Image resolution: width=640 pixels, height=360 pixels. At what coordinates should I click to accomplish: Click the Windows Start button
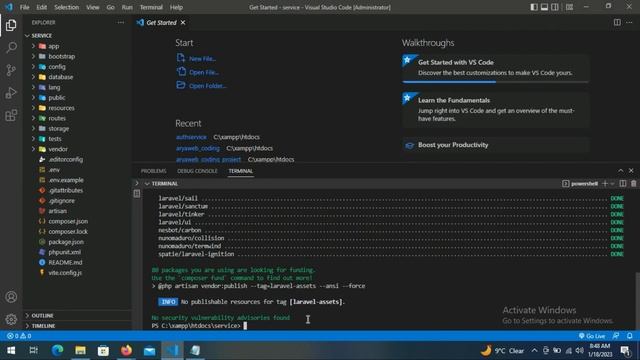[11, 350]
